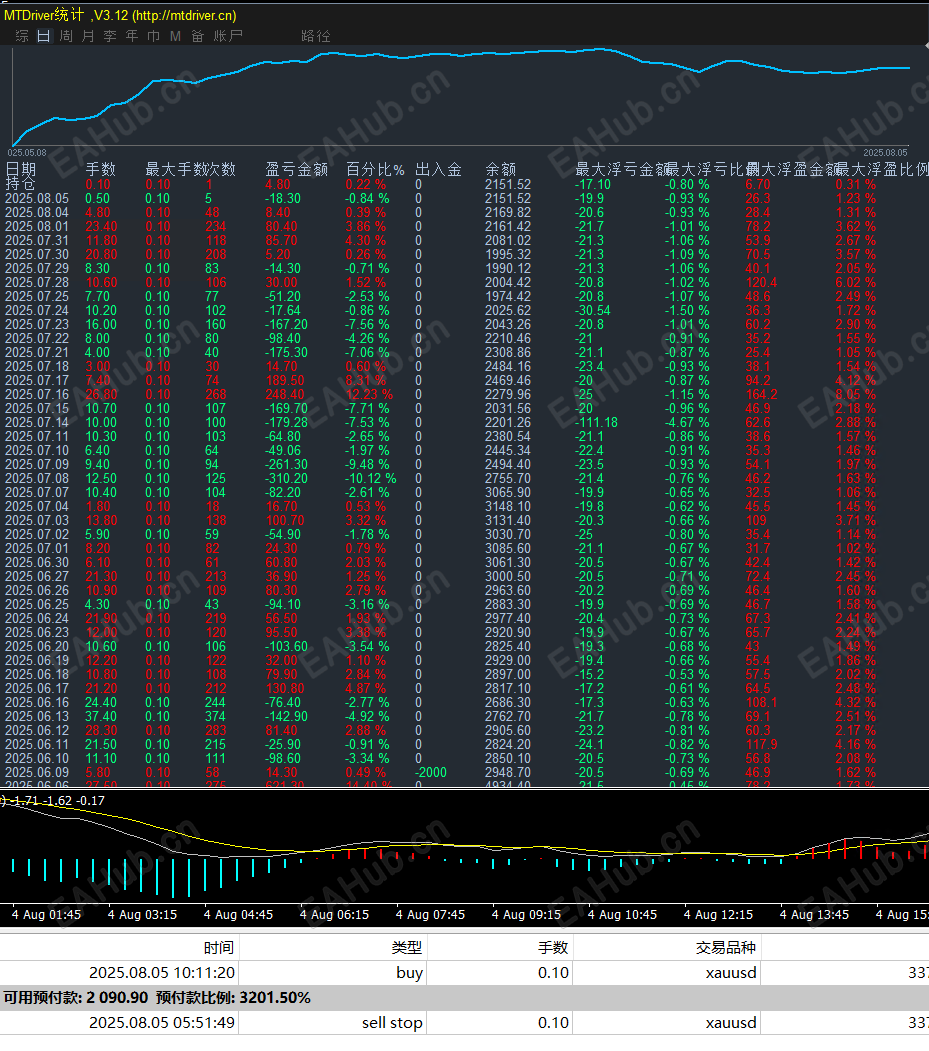Open the 币 currency tab
Viewport: 929px width, 1051px height.
click(x=153, y=36)
